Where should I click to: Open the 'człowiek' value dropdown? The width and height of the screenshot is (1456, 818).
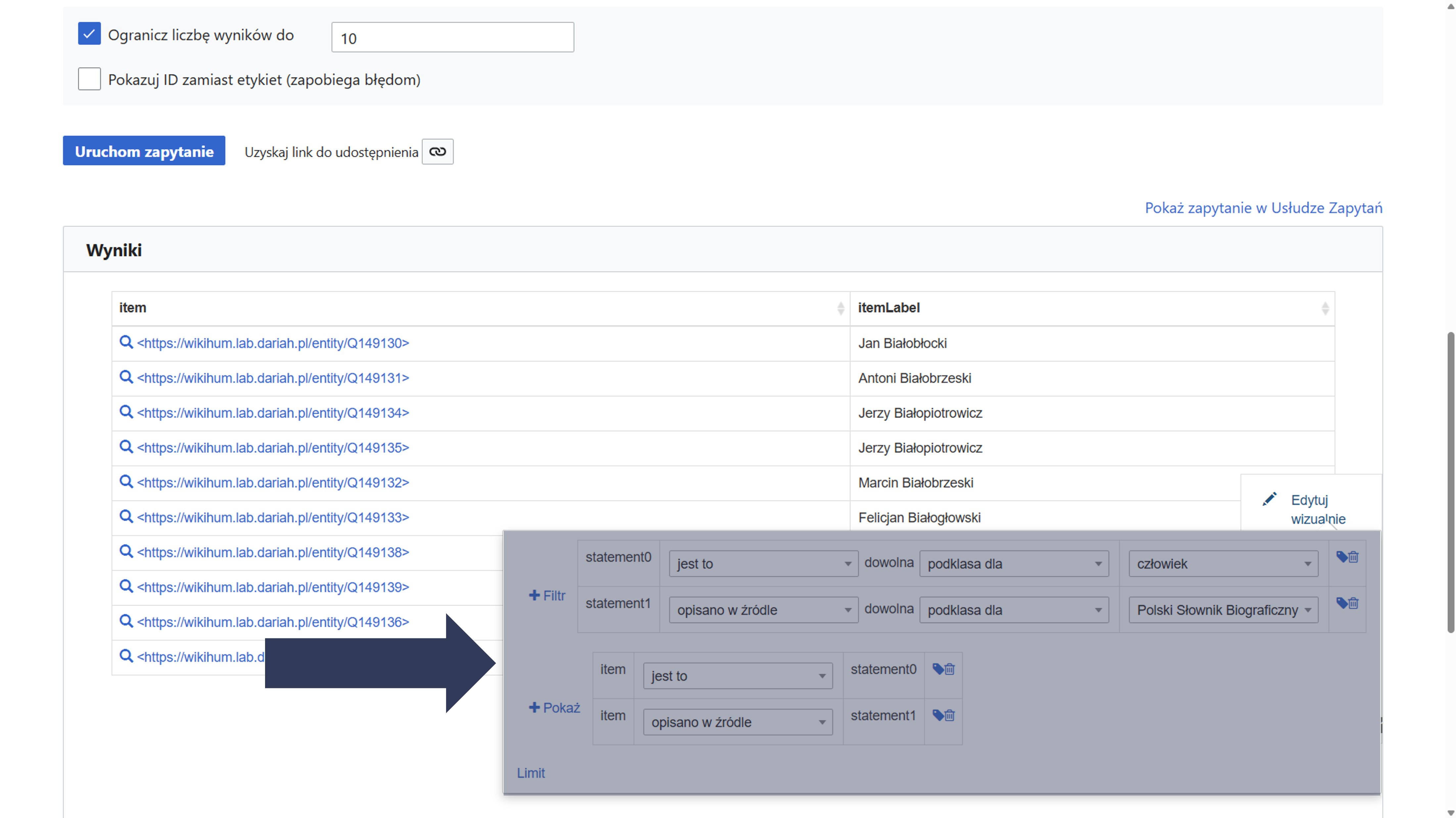click(x=1223, y=564)
